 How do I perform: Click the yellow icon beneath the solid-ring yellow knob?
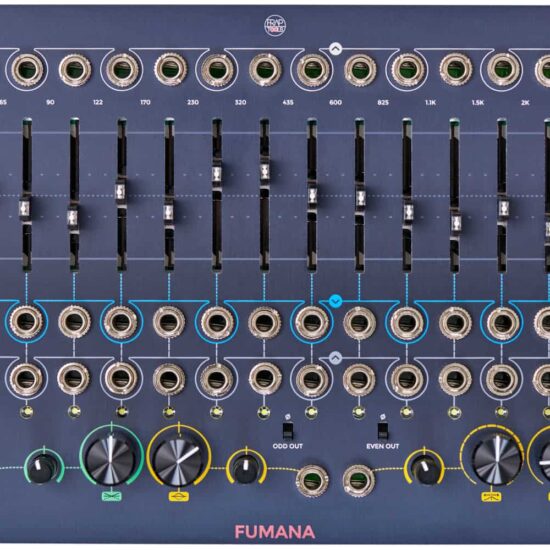[179, 496]
